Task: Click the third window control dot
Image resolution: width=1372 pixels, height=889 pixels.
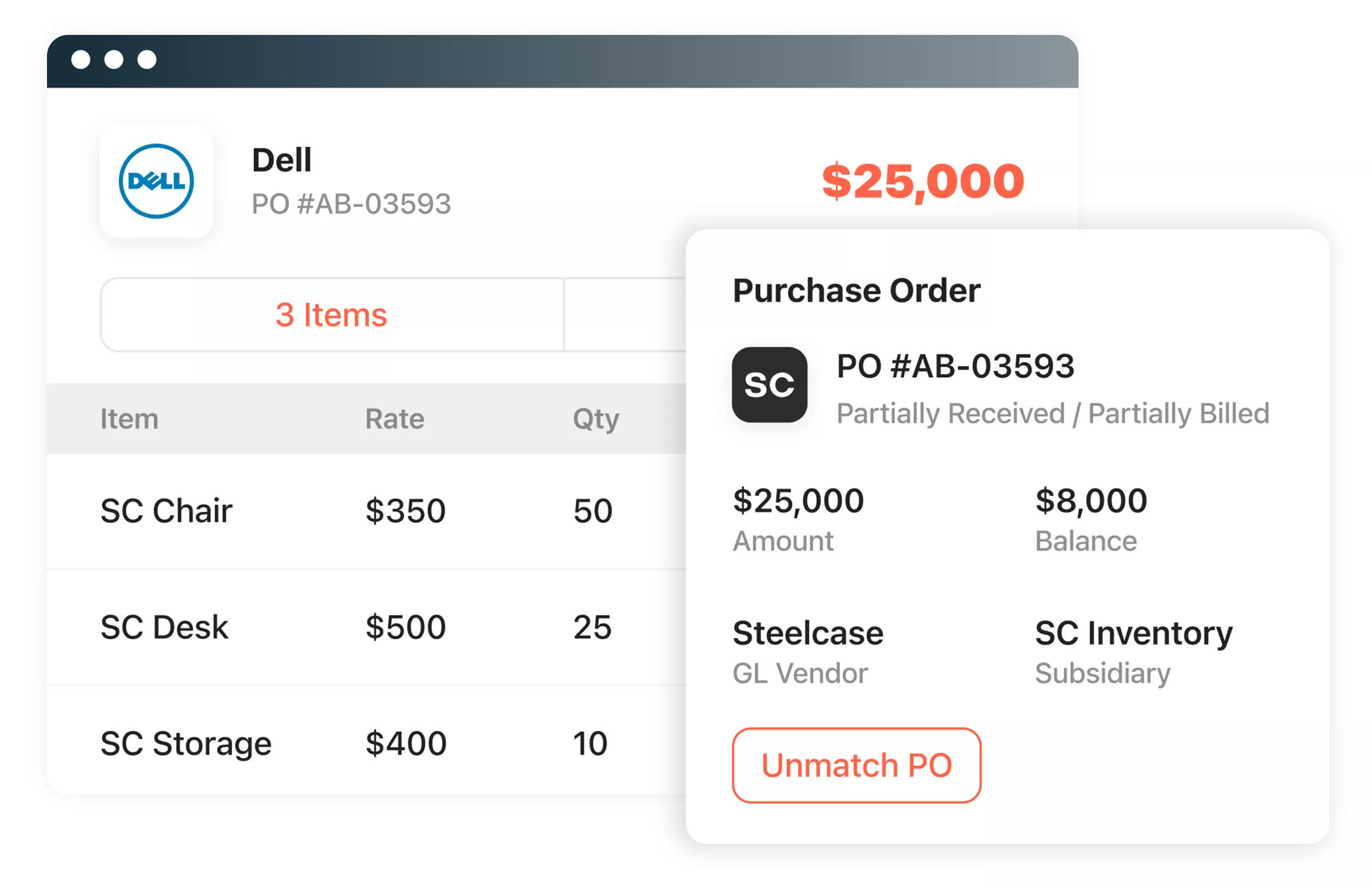Action: pyautogui.click(x=147, y=60)
